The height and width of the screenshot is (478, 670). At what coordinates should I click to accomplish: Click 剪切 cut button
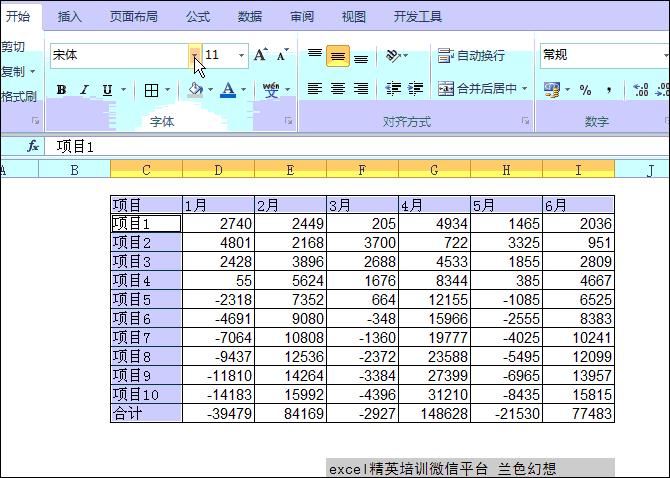pyautogui.click(x=13, y=46)
